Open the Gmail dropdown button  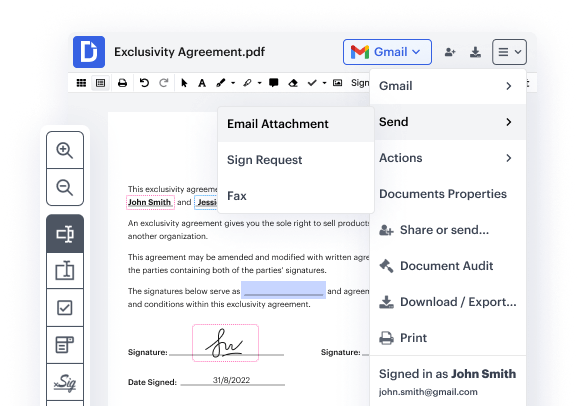coord(387,52)
